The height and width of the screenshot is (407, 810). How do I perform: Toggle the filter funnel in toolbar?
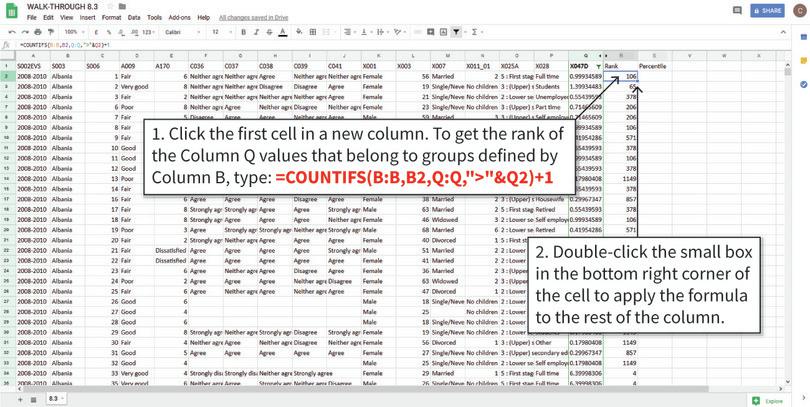457,32
